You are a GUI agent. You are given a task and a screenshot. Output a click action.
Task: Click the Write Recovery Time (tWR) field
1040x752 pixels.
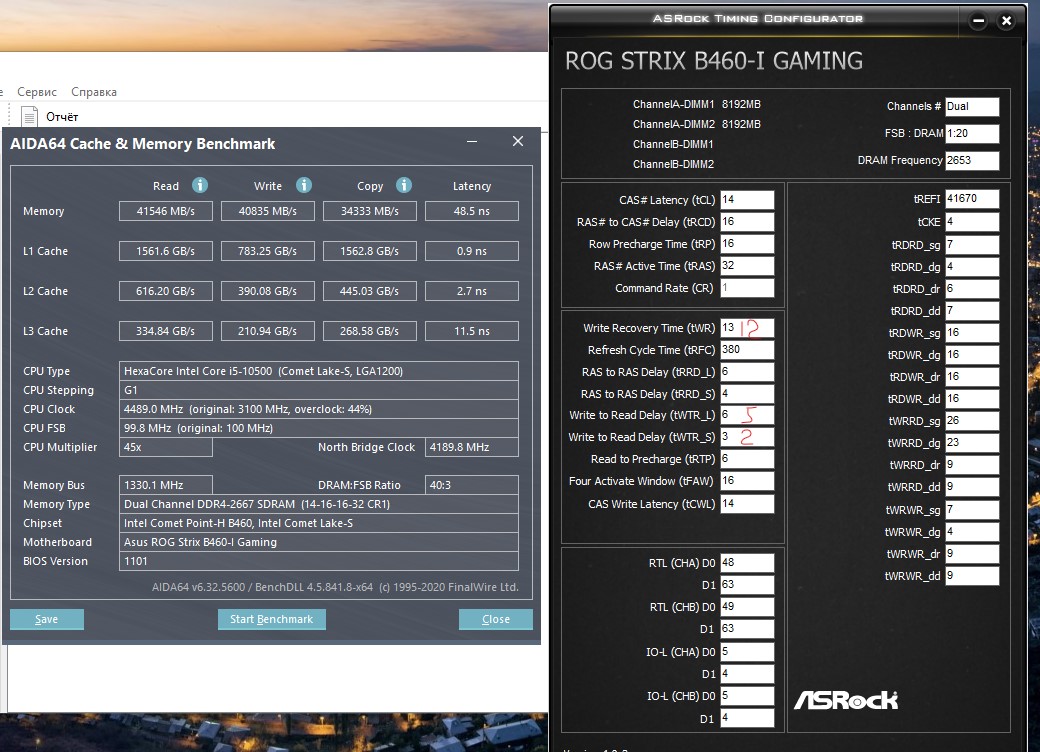point(747,328)
